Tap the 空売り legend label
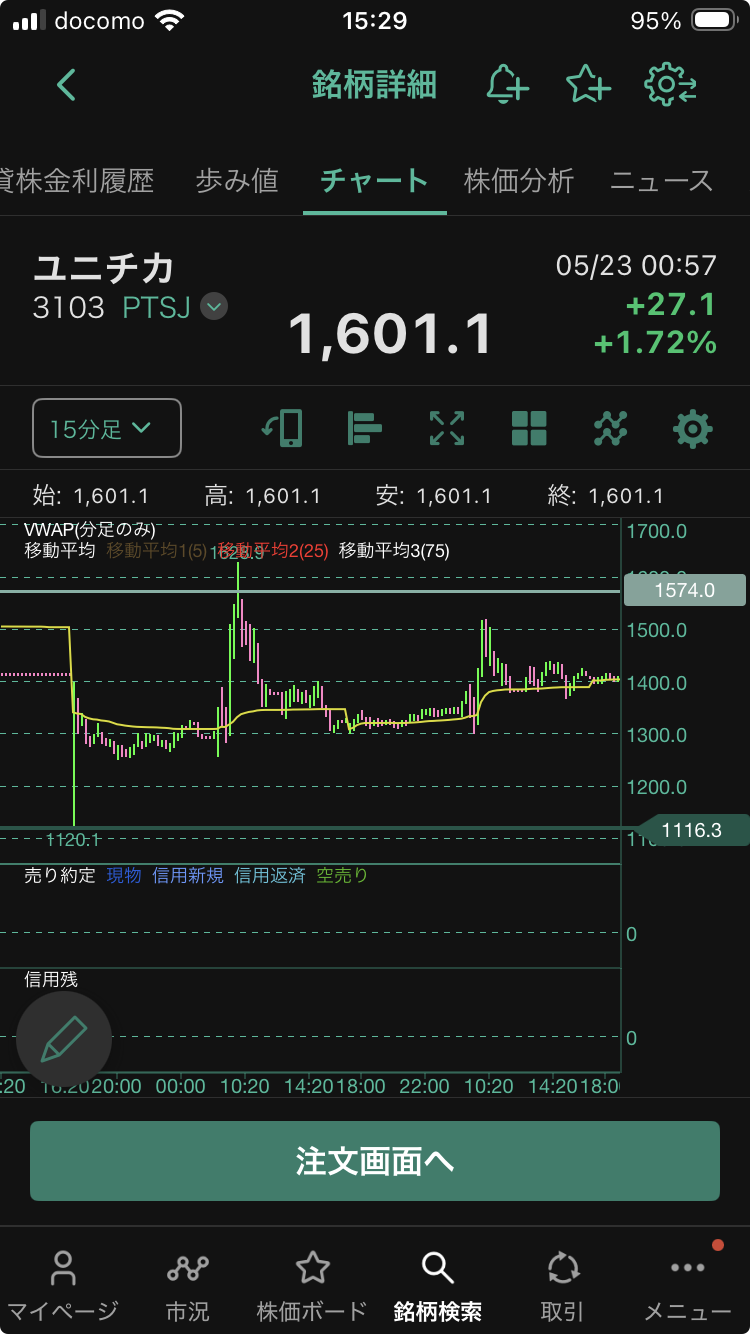Image resolution: width=750 pixels, height=1334 pixels. coord(342,875)
